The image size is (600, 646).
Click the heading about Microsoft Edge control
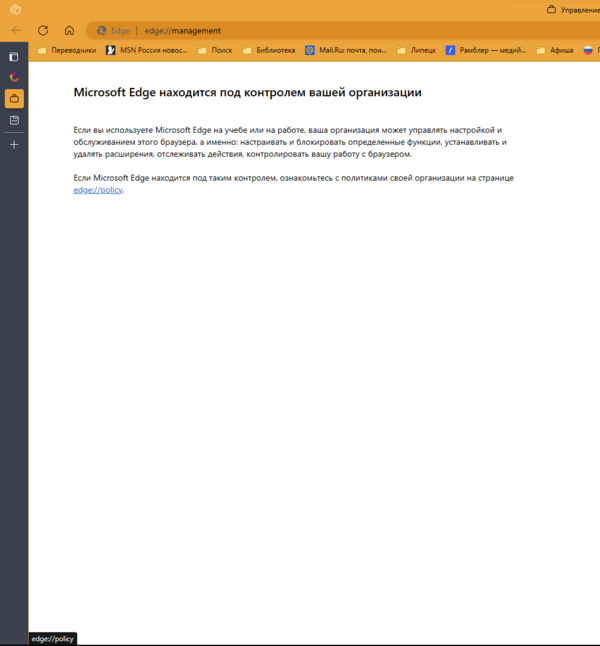pyautogui.click(x=247, y=92)
